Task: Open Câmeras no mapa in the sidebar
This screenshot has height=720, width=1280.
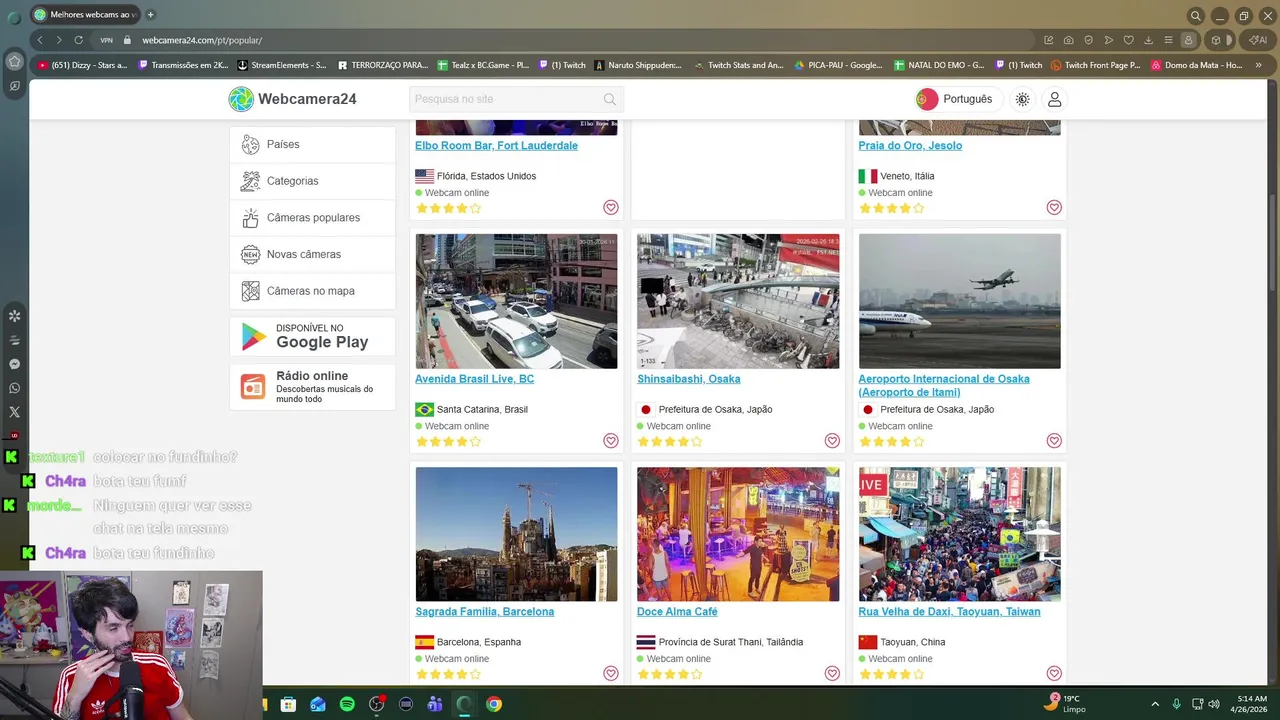Action: tap(312, 291)
